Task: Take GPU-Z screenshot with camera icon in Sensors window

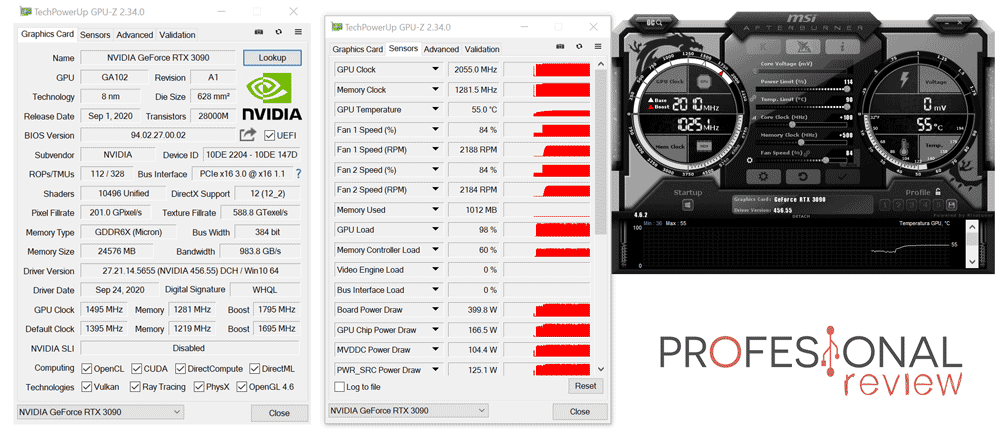Action: coord(560,47)
